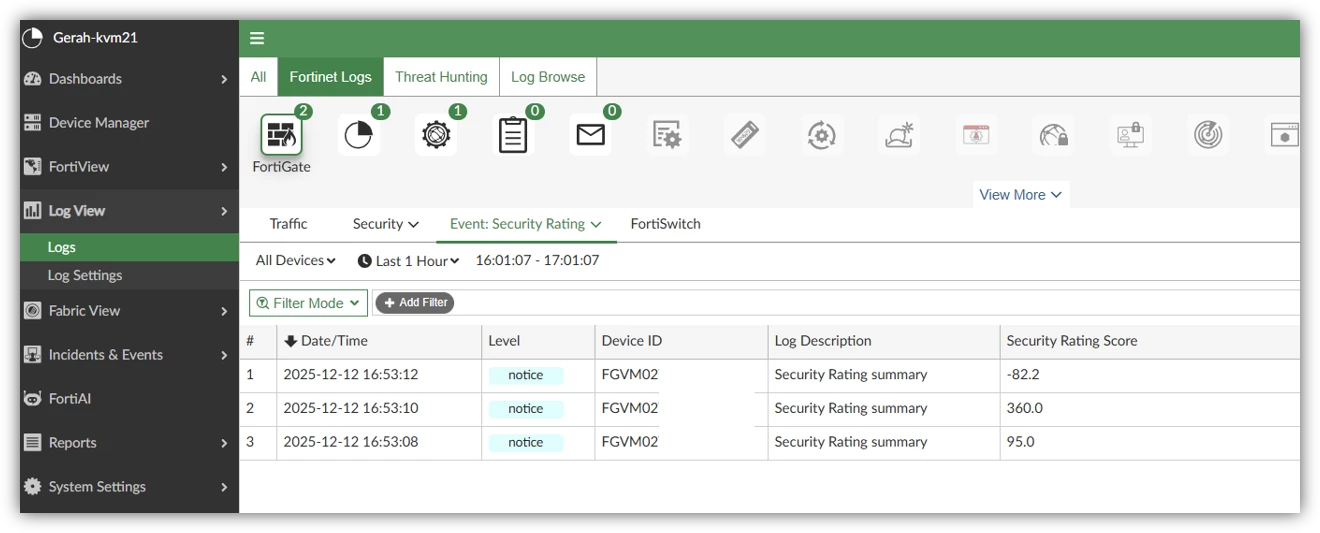This screenshot has height=533, width=1320.
Task: Select the log row dated 16:53:08
Action: 769,442
